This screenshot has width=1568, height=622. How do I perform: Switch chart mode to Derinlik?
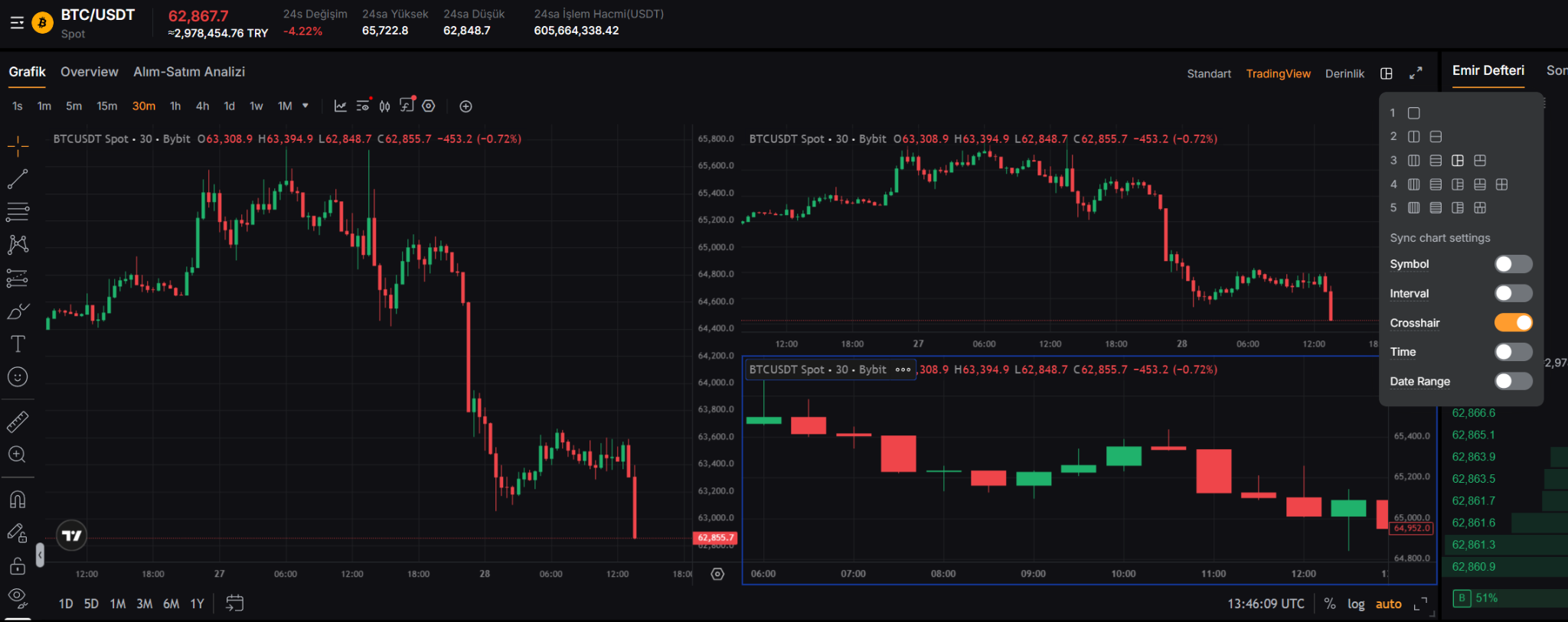[x=1344, y=73]
